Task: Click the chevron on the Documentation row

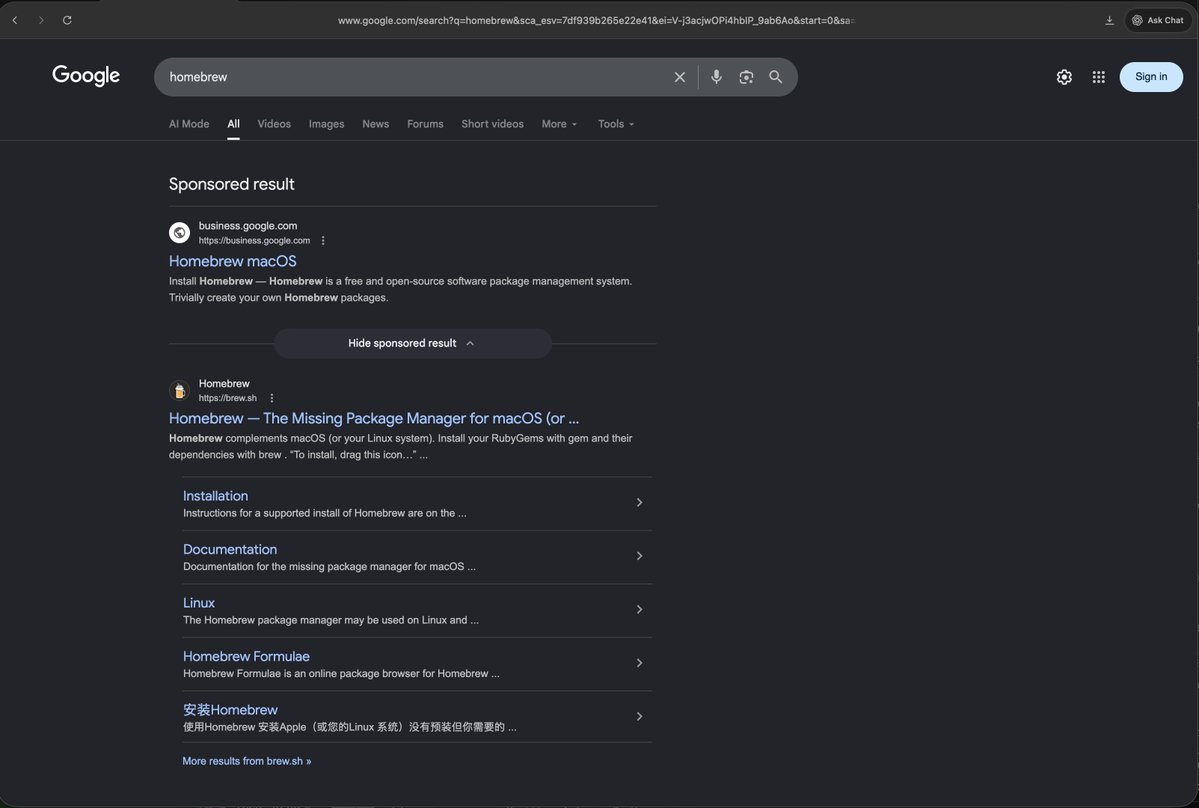Action: [x=639, y=556]
